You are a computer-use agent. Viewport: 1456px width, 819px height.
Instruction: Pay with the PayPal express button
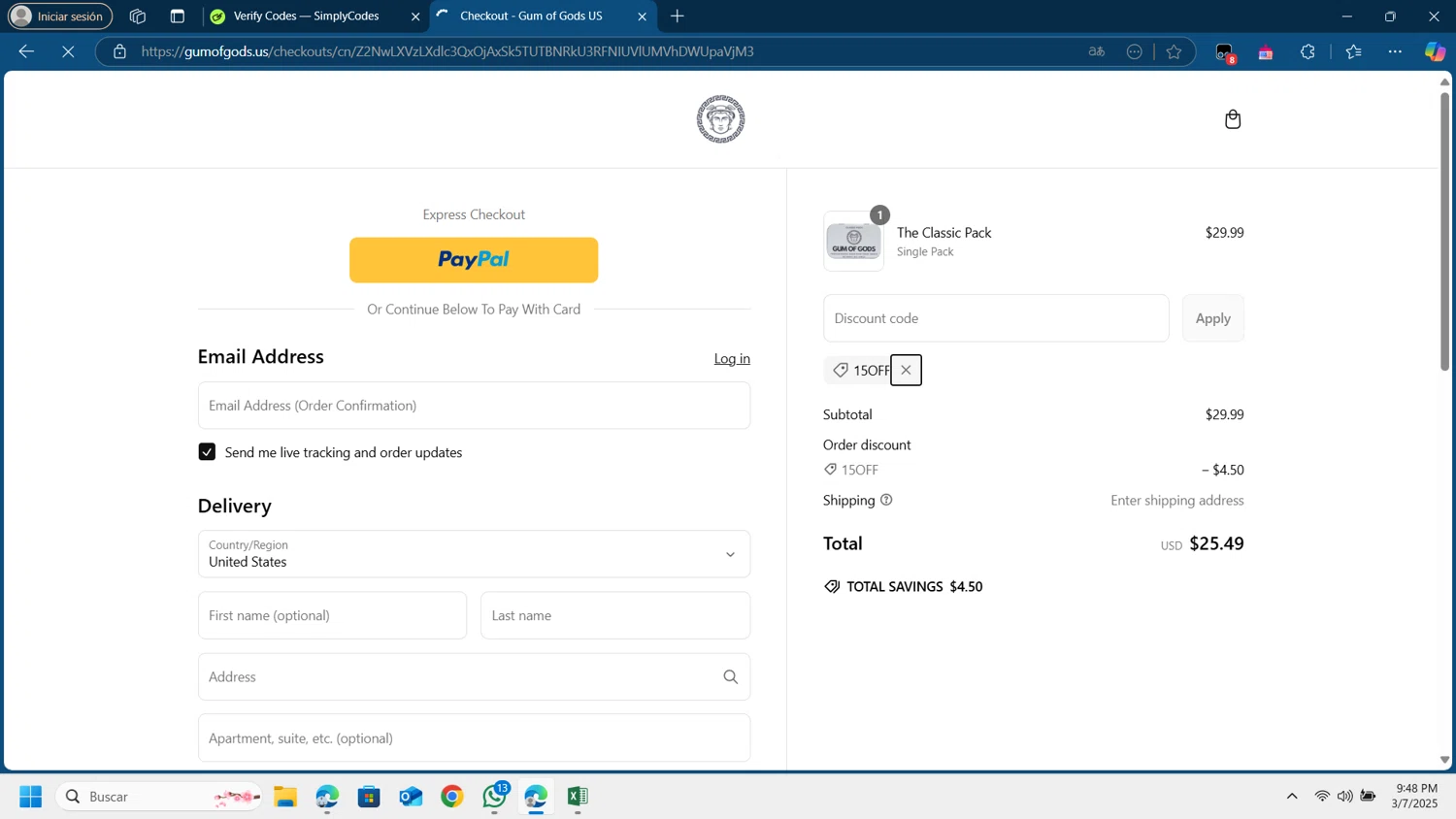[474, 260]
